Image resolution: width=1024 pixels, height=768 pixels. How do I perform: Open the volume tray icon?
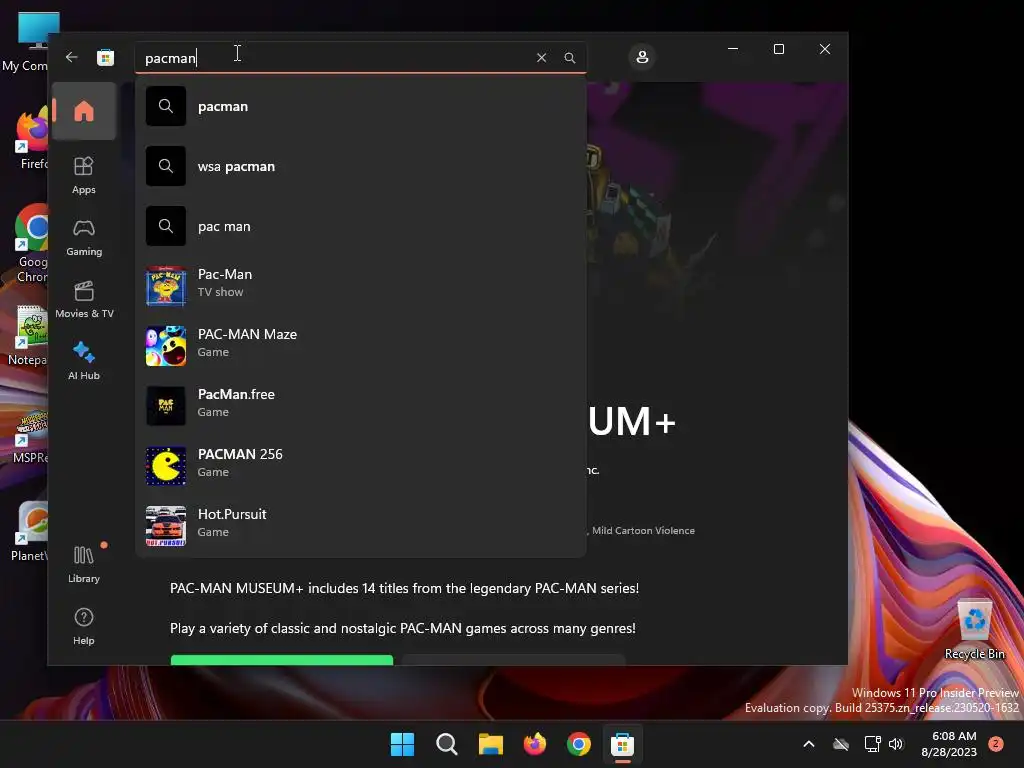[x=896, y=744]
